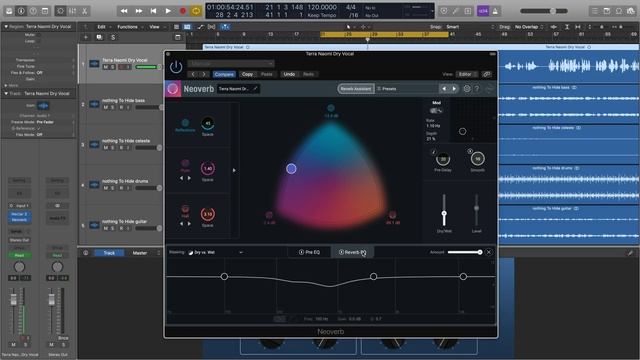Open the Browsers media button
The height and width of the screenshot is (360, 640).
pos(631,11)
